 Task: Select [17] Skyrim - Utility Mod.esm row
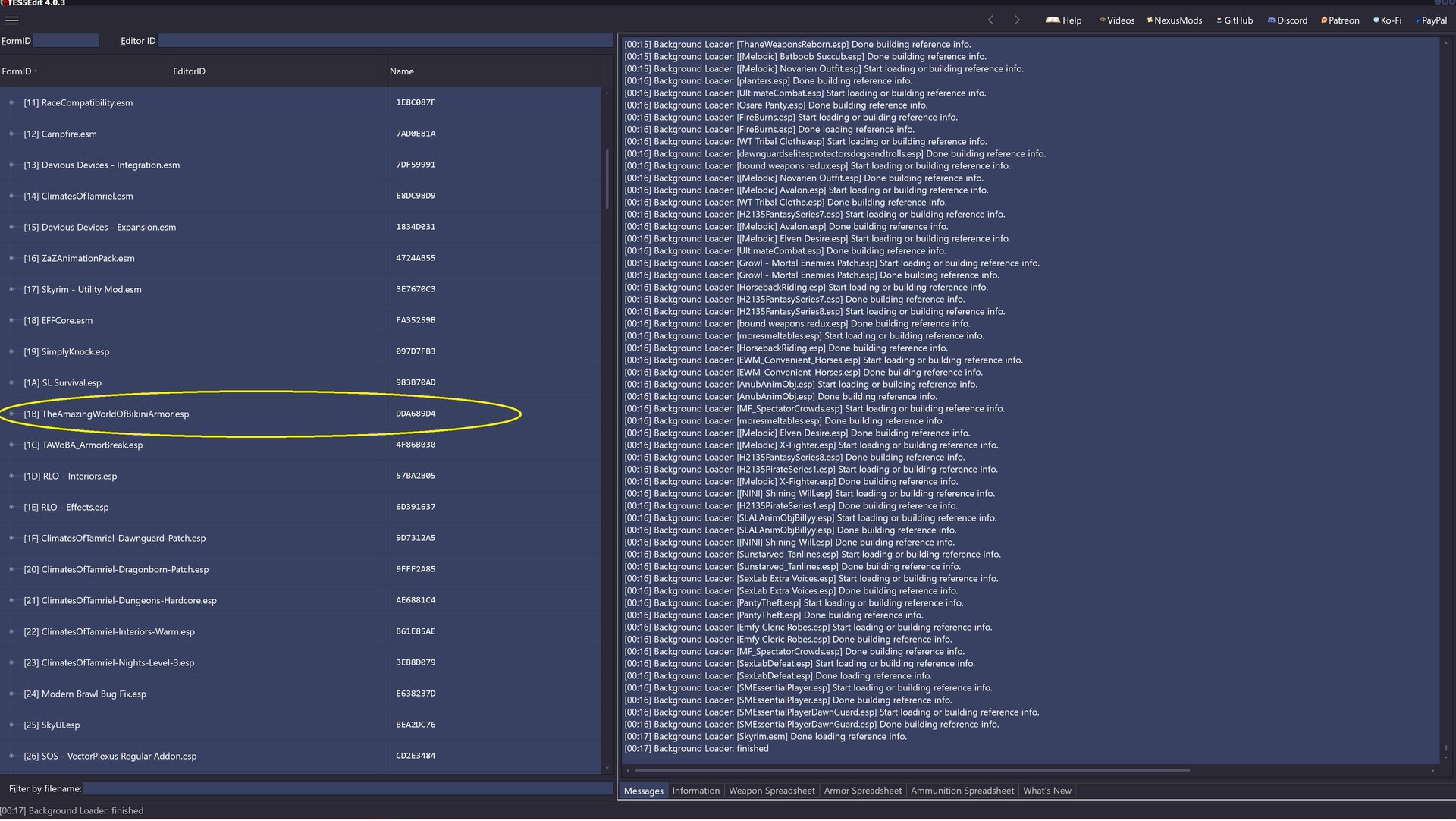300,289
